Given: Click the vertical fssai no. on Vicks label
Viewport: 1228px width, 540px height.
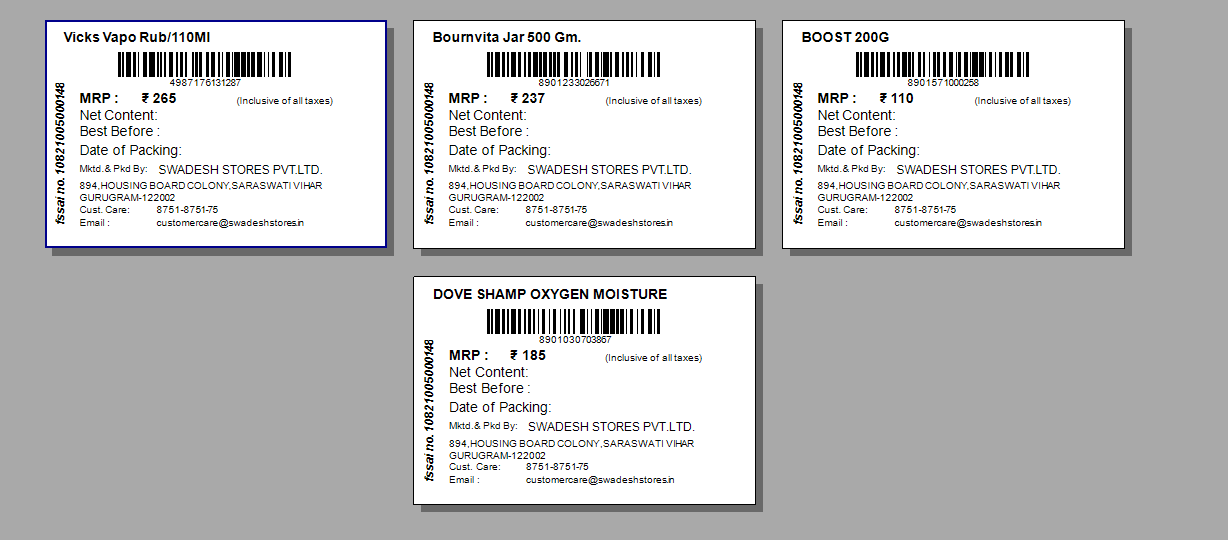Looking at the screenshot, I should [x=60, y=153].
